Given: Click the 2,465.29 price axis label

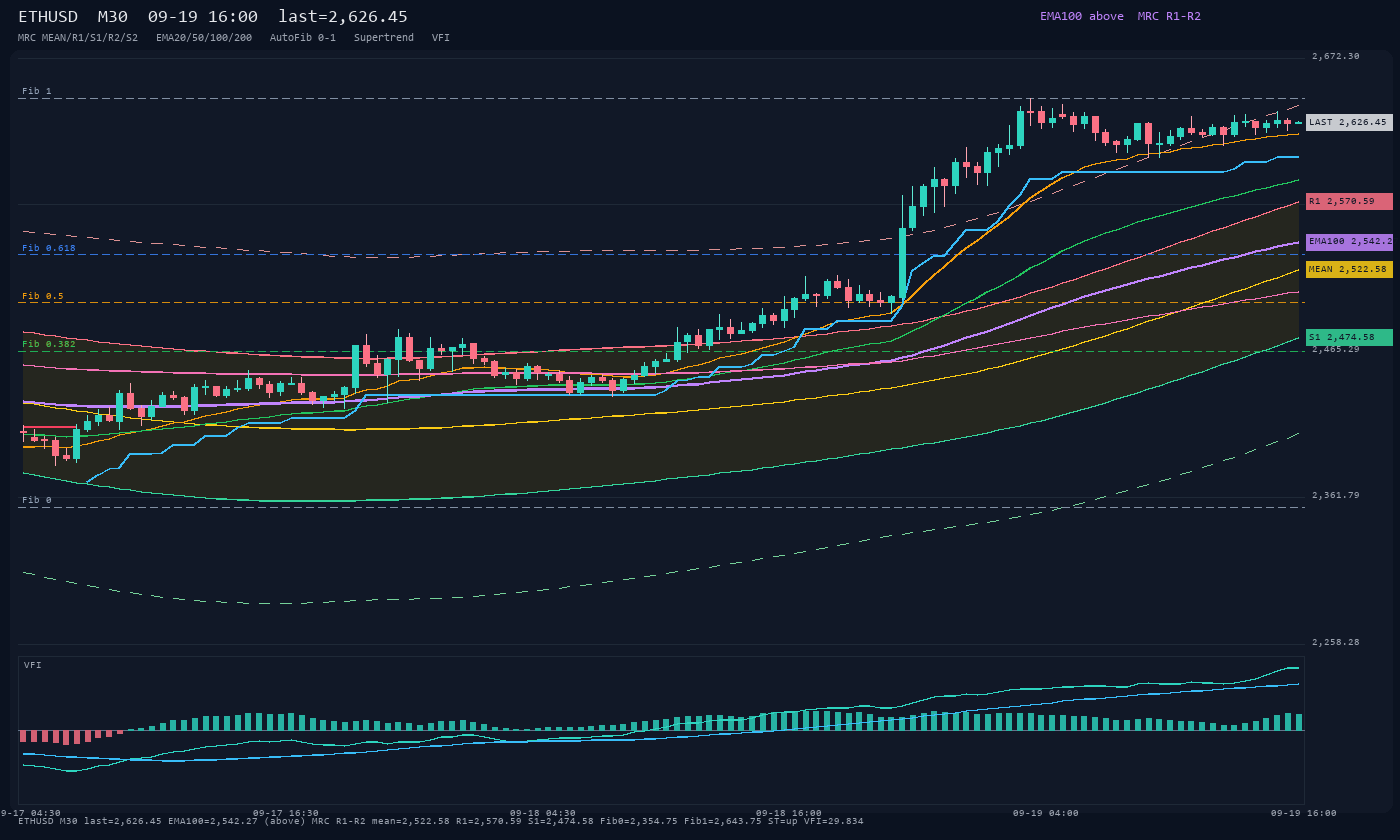Looking at the screenshot, I should click(x=1336, y=350).
